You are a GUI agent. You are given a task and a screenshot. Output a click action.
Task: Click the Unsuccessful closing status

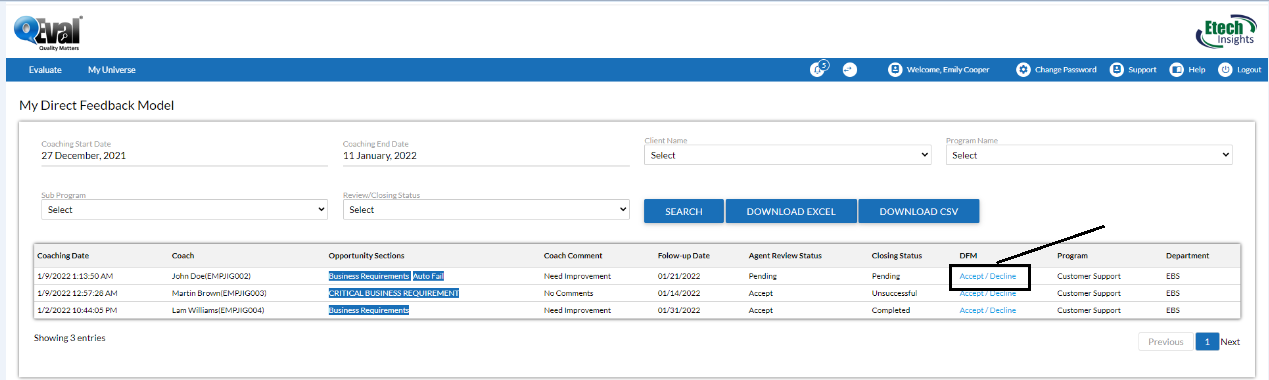coord(896,293)
